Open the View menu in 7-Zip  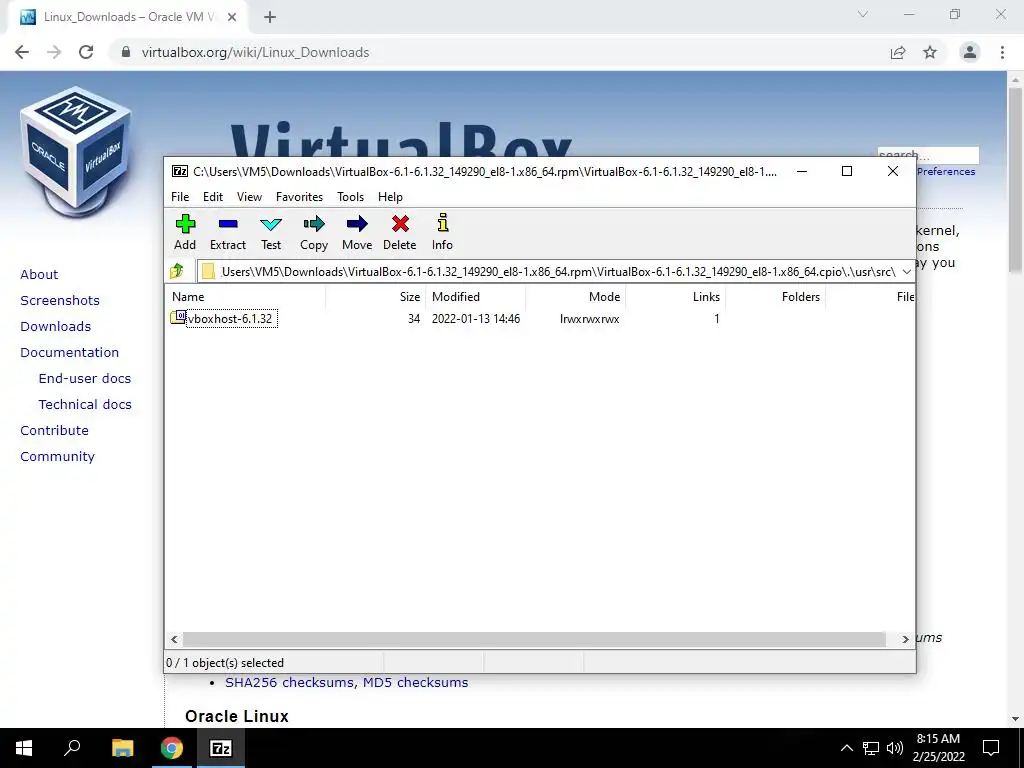click(x=249, y=197)
